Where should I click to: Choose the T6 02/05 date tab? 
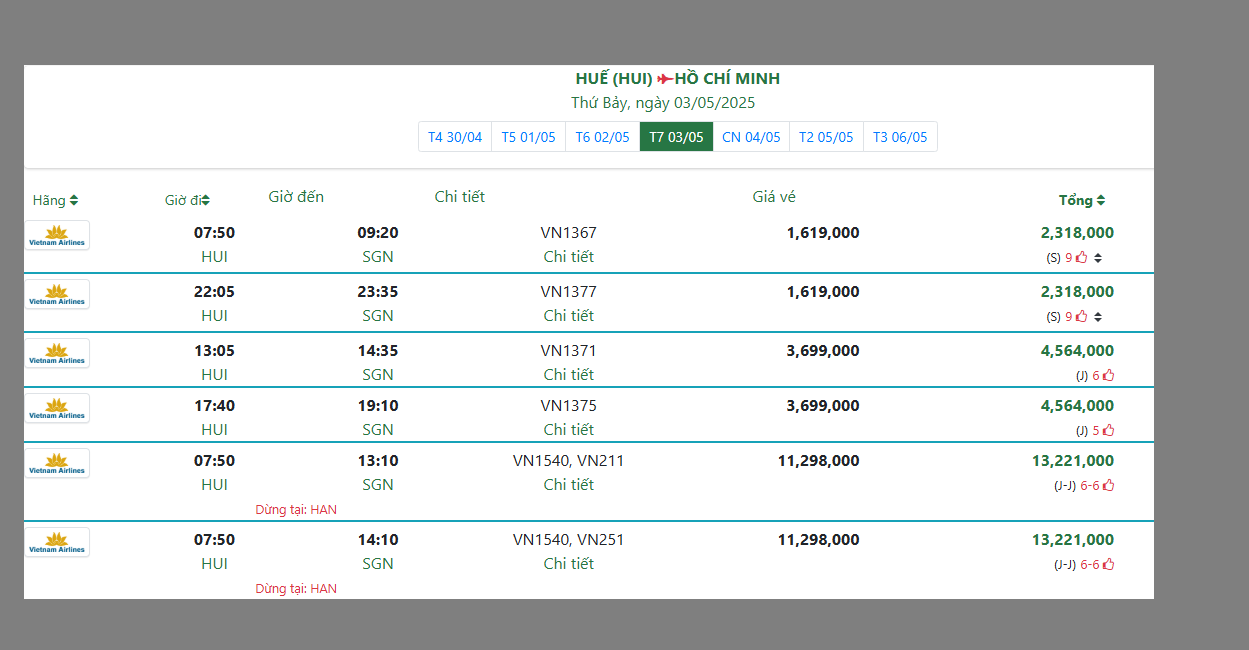point(602,137)
